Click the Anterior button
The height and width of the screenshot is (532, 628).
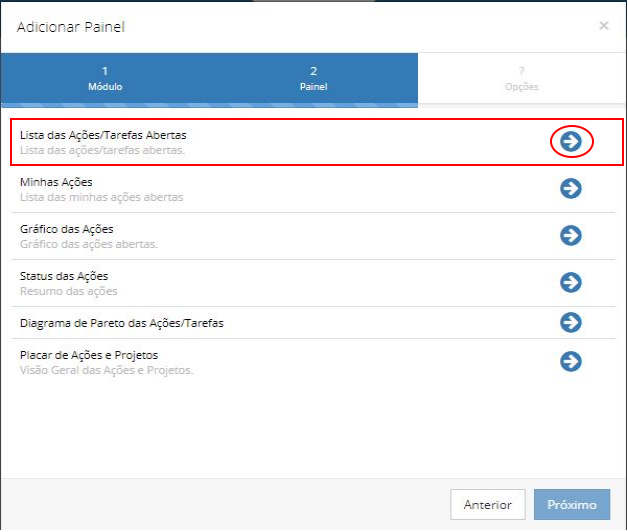(x=487, y=504)
